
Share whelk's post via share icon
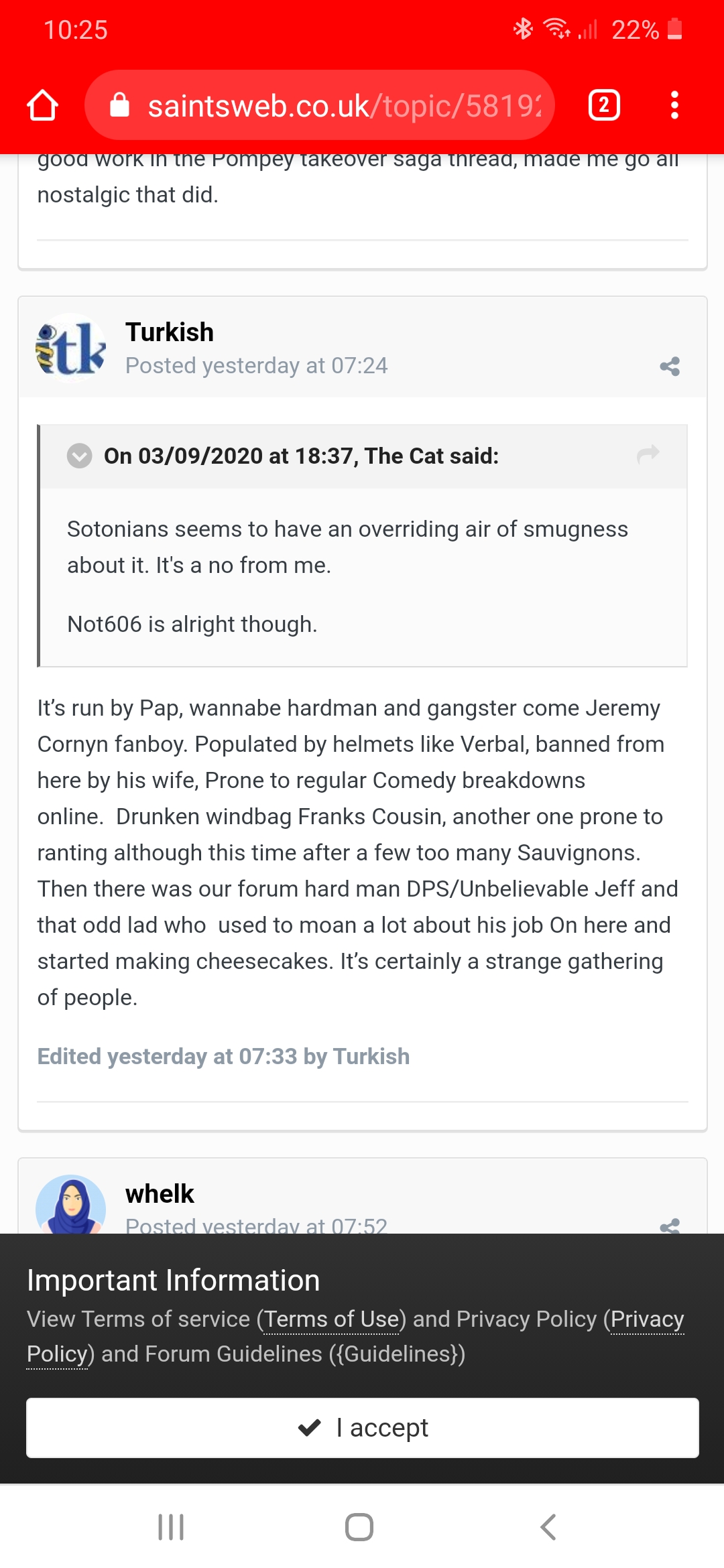click(669, 1226)
